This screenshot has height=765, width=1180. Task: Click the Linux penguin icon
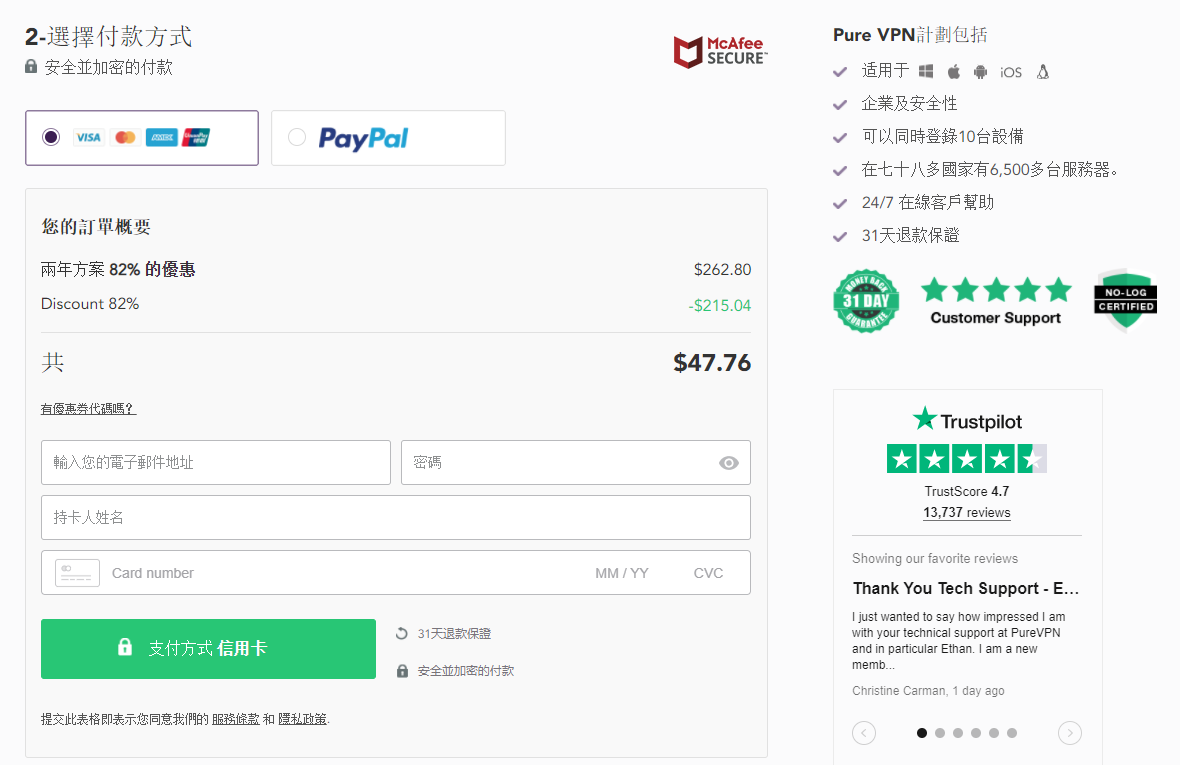tap(1042, 71)
